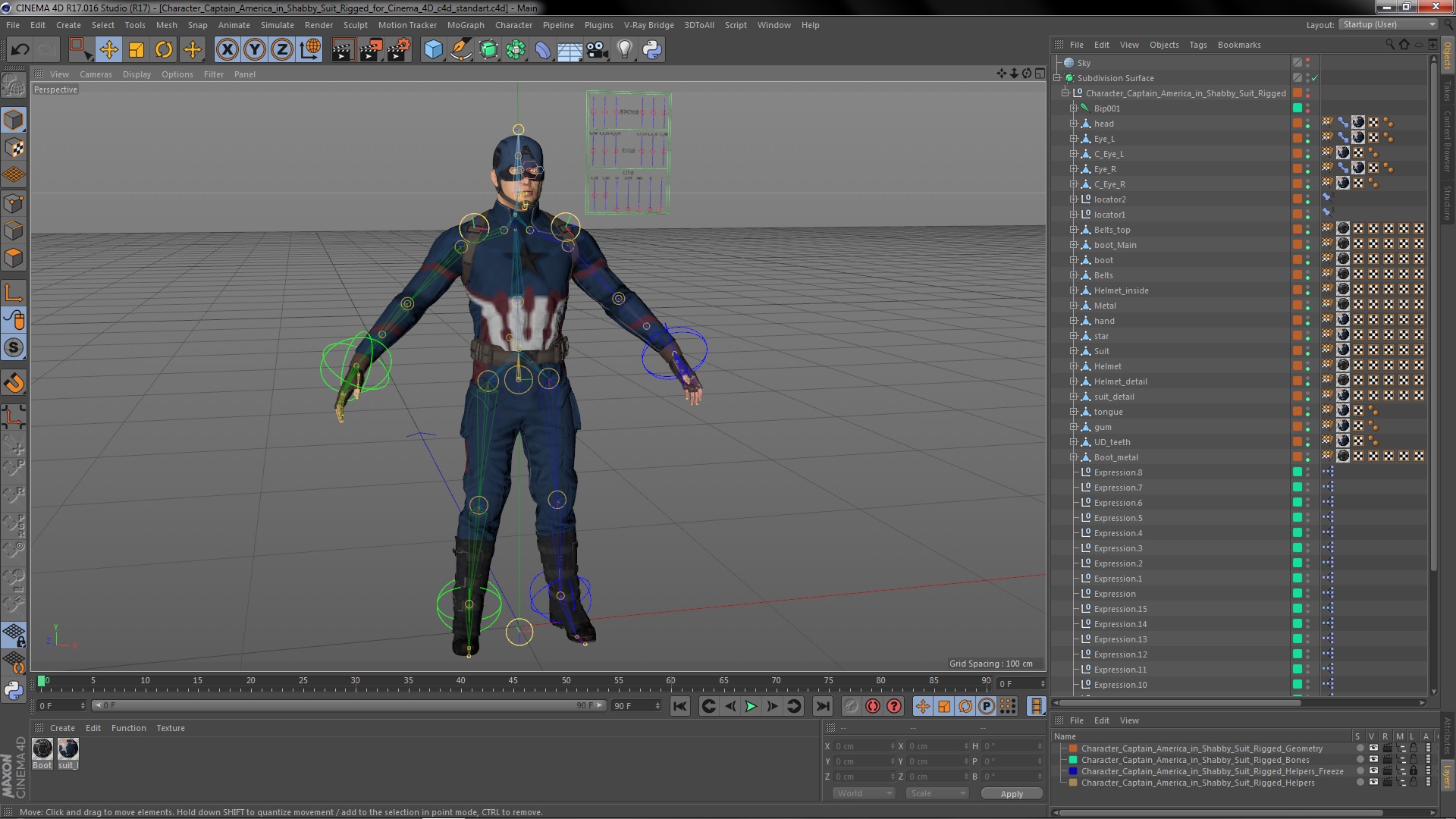Click frame 45 on timeline ruler

[x=513, y=682]
